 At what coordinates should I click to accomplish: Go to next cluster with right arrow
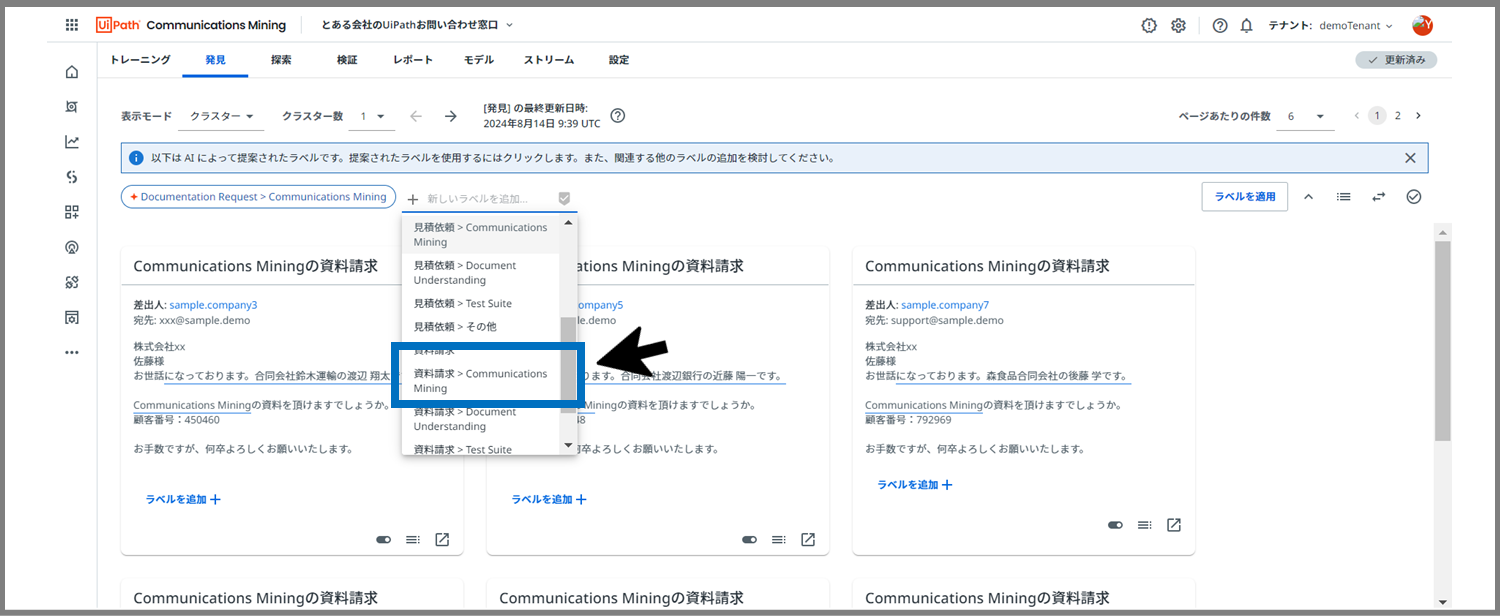(451, 116)
